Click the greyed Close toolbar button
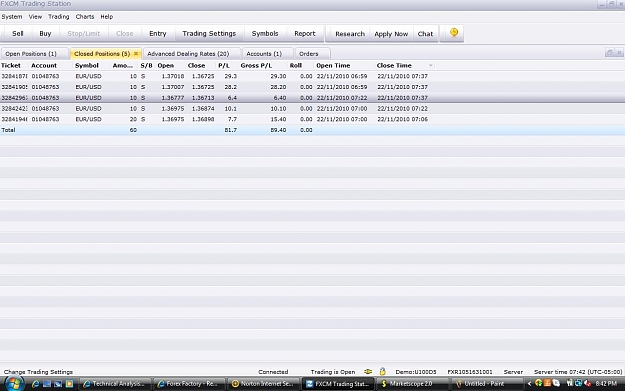This screenshot has height=391, width=625. click(124, 33)
